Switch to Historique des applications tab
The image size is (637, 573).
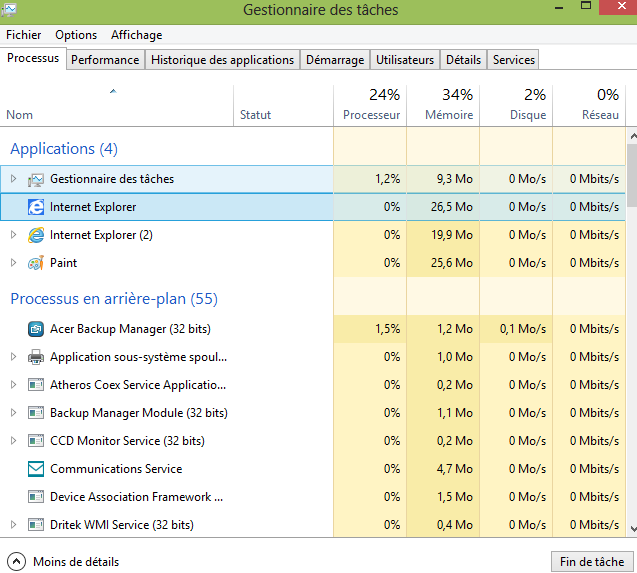click(222, 60)
